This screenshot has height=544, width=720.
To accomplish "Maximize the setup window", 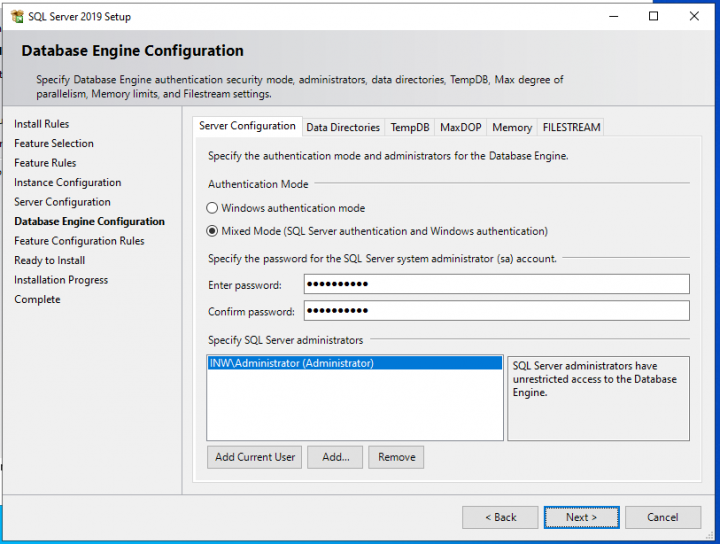I will (x=653, y=17).
